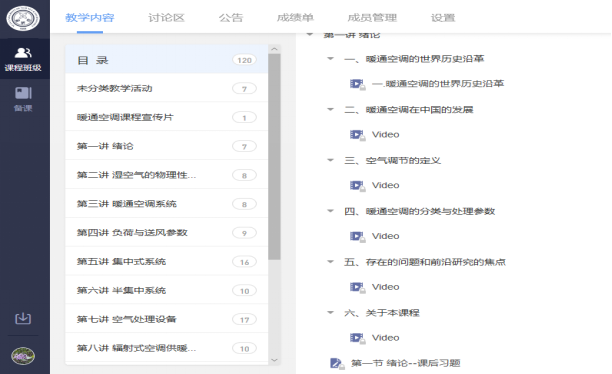Go to the 成员管理 tab
Screen dimensions: 612x374
point(372,18)
